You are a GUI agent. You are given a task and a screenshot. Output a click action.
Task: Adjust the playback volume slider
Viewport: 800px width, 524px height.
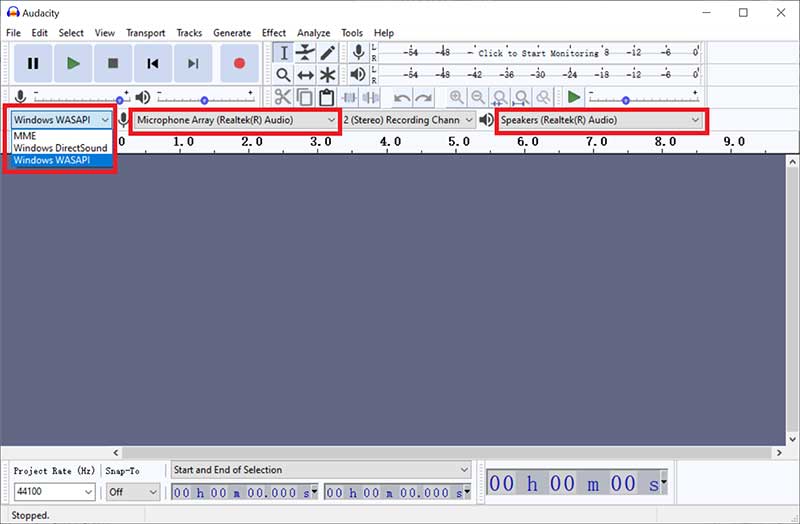click(x=206, y=99)
